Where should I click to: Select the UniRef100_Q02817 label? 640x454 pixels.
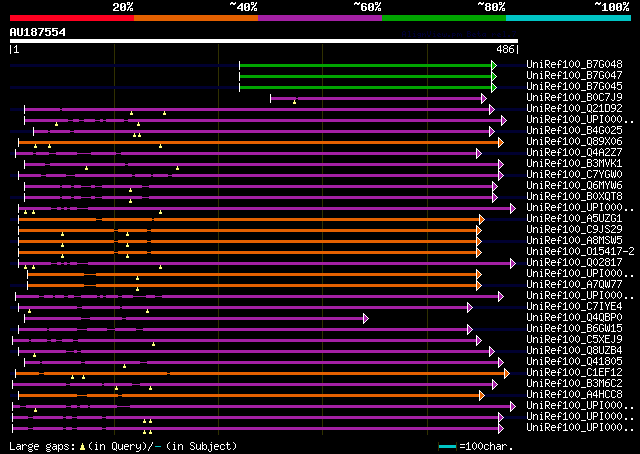tap(574, 263)
